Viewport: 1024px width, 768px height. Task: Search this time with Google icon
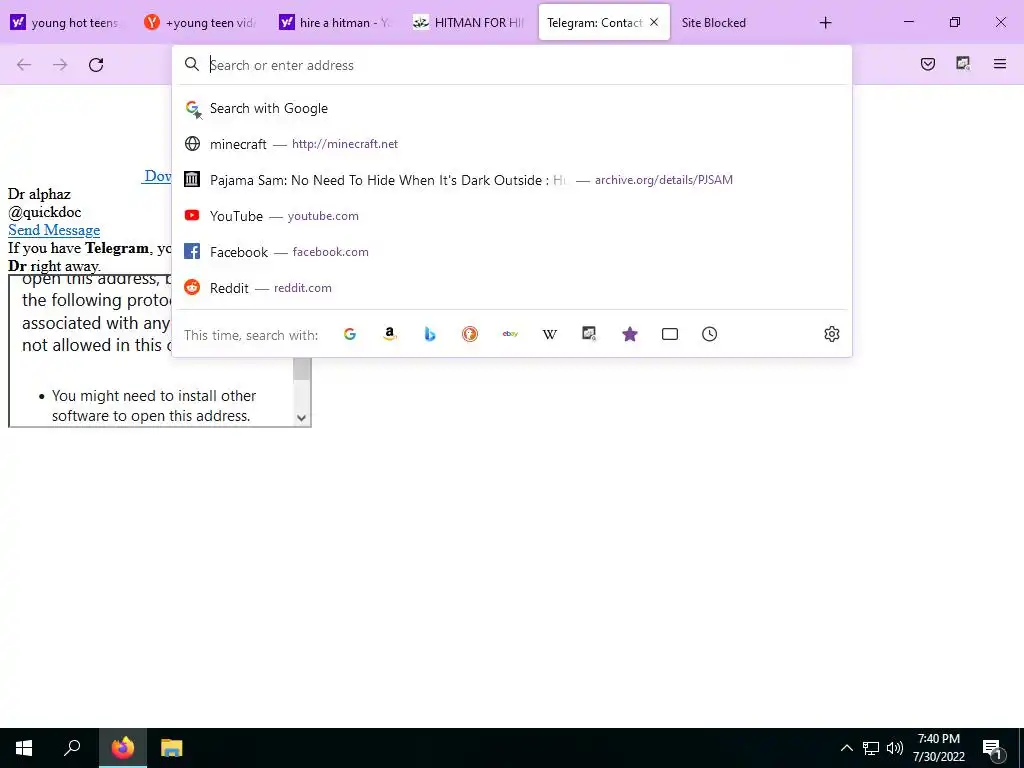pyautogui.click(x=350, y=334)
